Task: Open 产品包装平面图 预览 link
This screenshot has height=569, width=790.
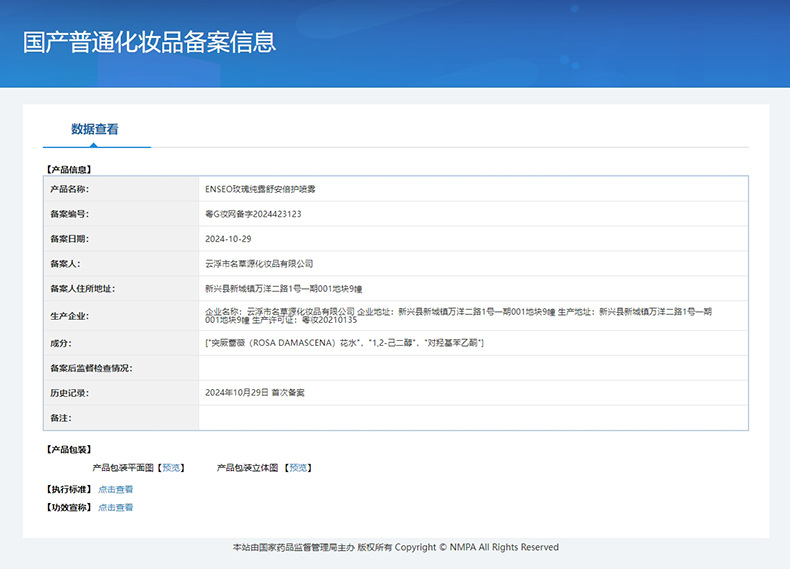Action: (x=171, y=468)
